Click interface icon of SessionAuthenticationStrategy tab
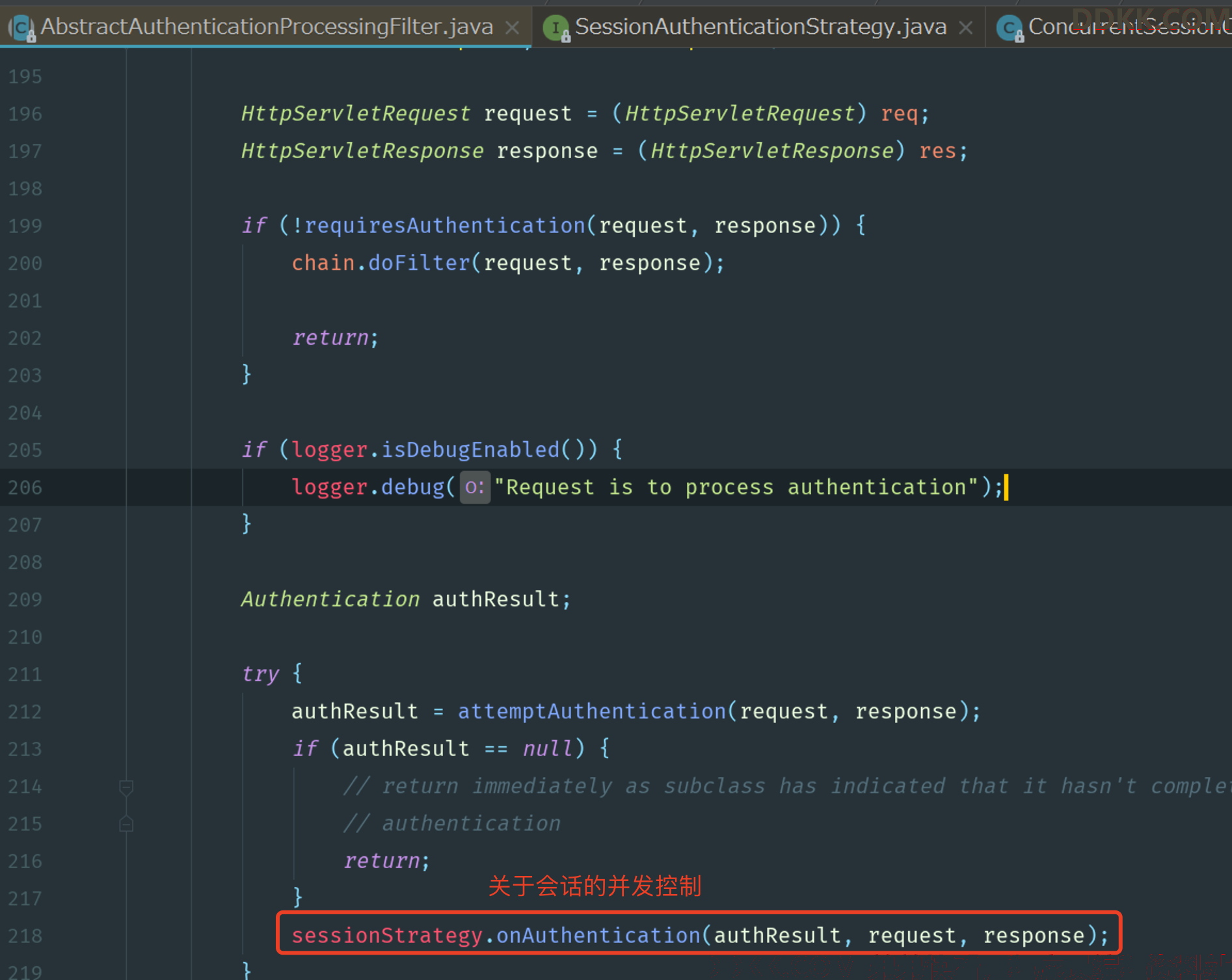The width and height of the screenshot is (1232, 980). [556, 28]
